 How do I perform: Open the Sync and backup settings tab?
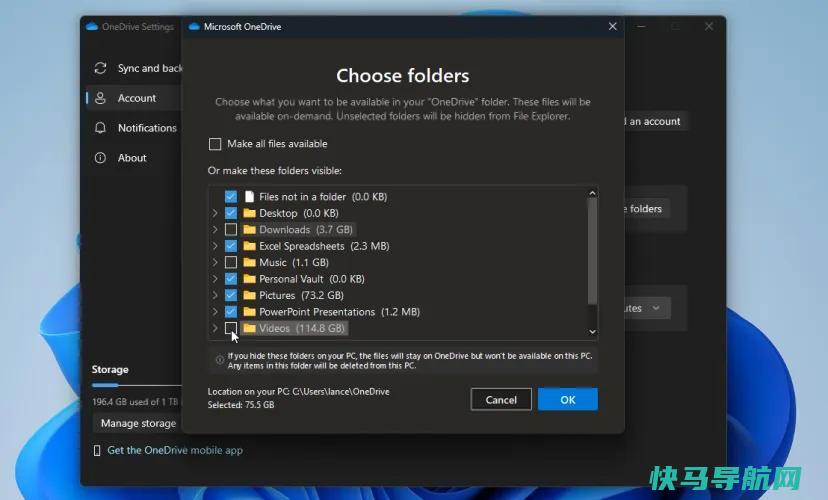(x=135, y=68)
